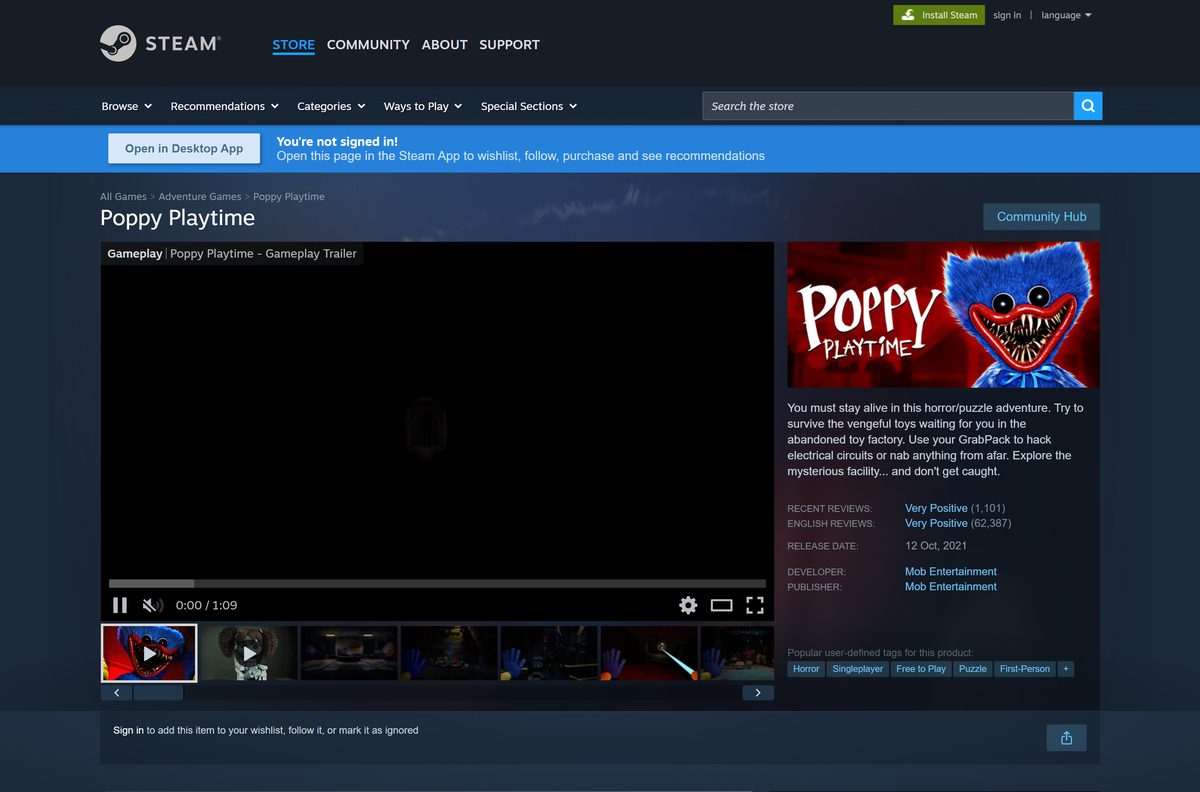
Task: Click Open in Desktop App button
Action: point(184,148)
